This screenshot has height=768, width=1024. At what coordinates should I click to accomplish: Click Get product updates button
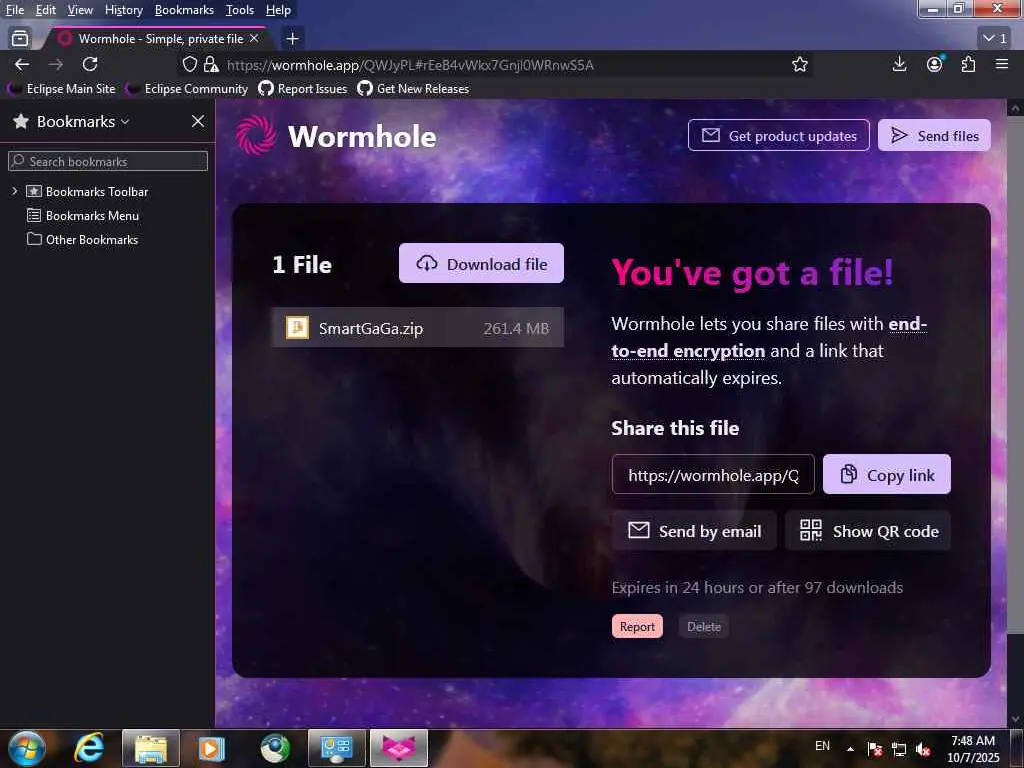pos(778,135)
